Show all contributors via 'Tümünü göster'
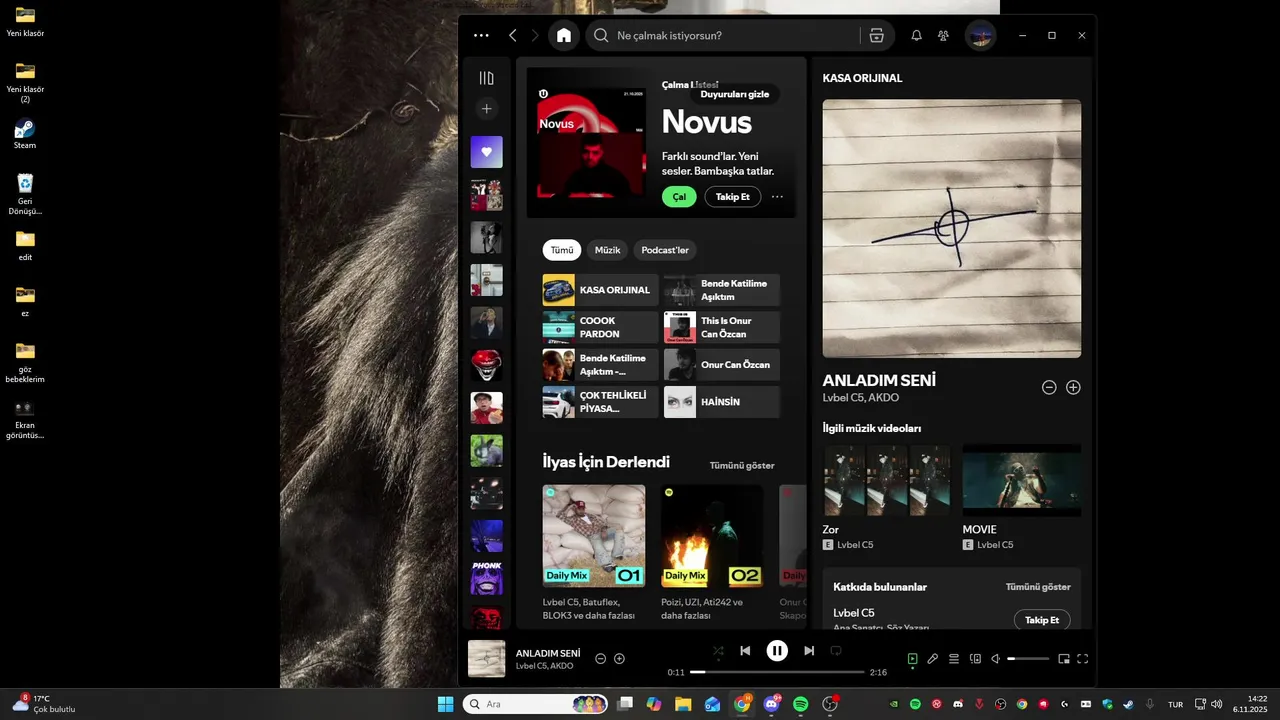 coord(1038,587)
